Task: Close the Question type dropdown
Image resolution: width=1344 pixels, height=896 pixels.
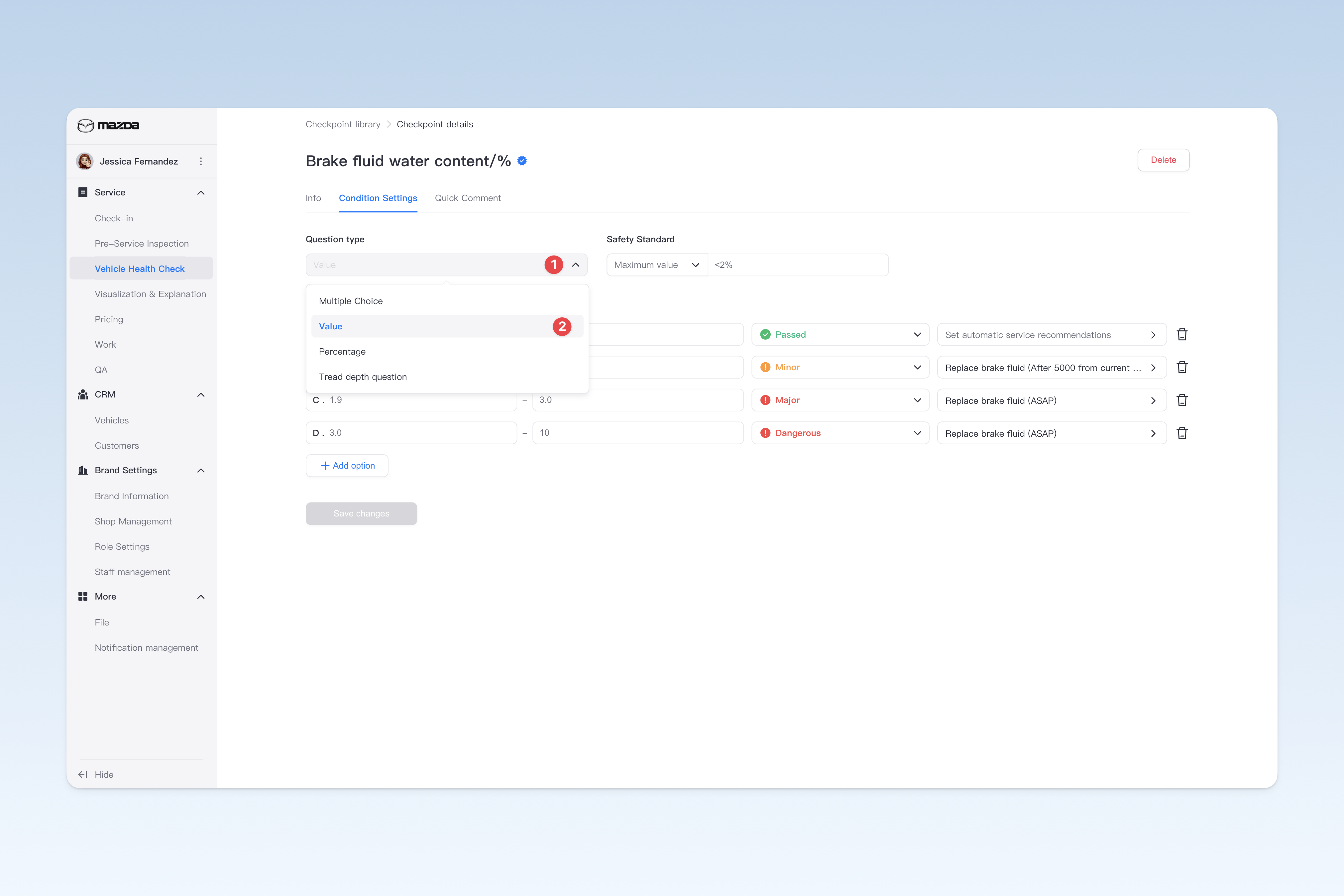Action: click(575, 265)
